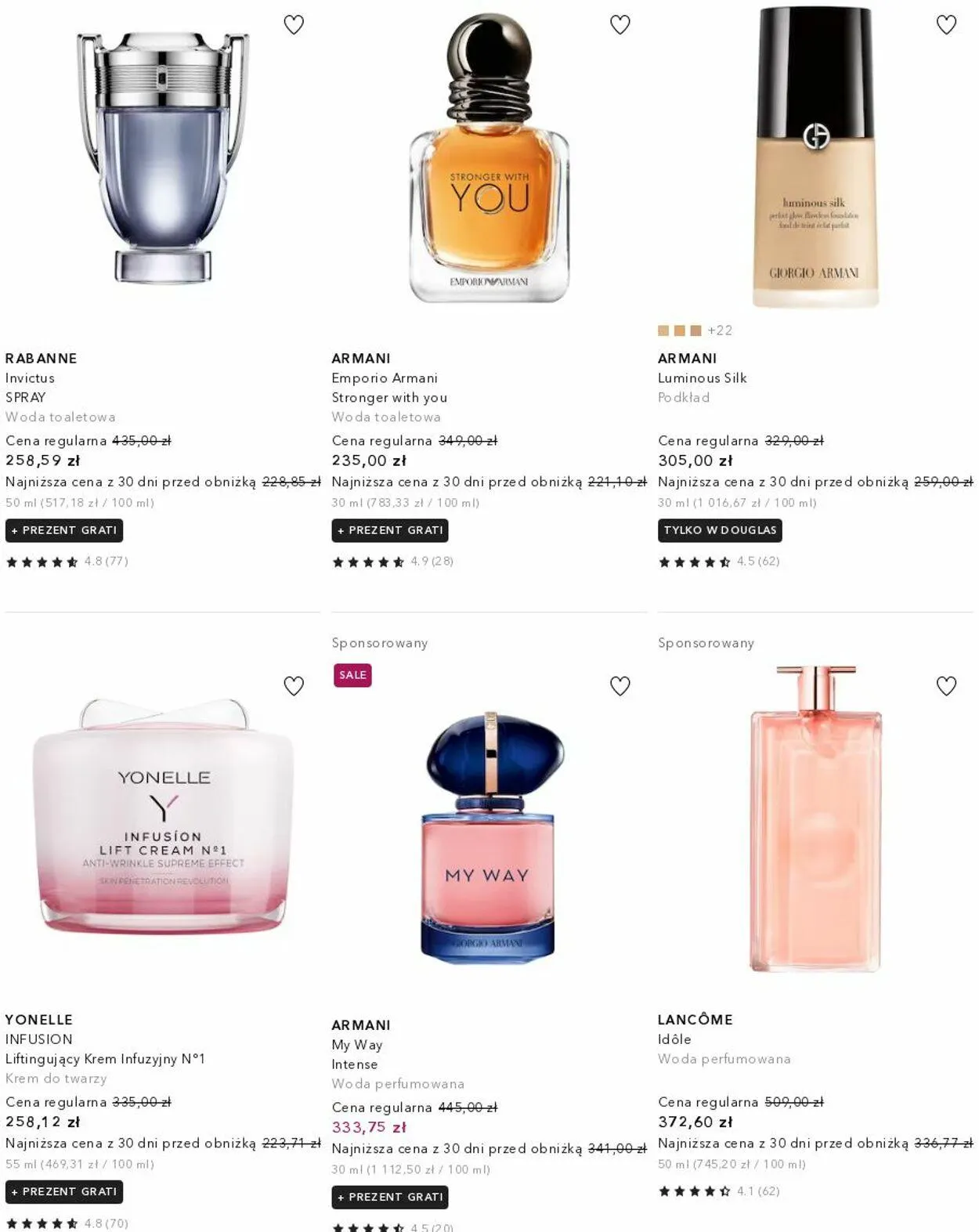Choose the third Luminous Silk shade swatch
Viewport: 979px width, 1232px height.
pos(695,331)
